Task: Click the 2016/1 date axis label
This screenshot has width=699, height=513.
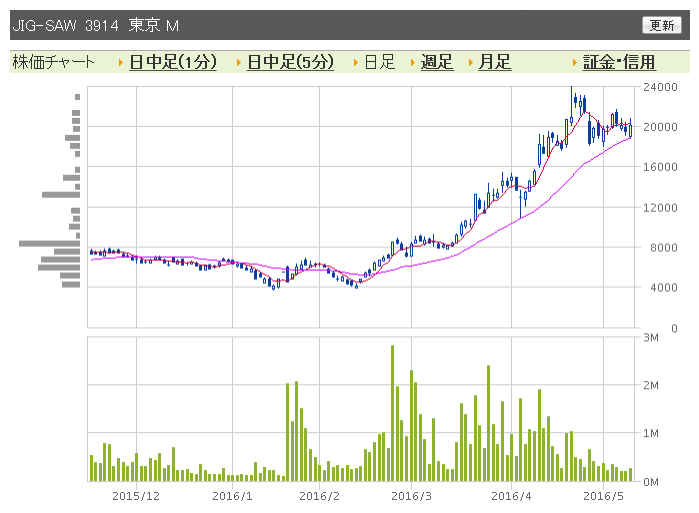Action: point(232,496)
